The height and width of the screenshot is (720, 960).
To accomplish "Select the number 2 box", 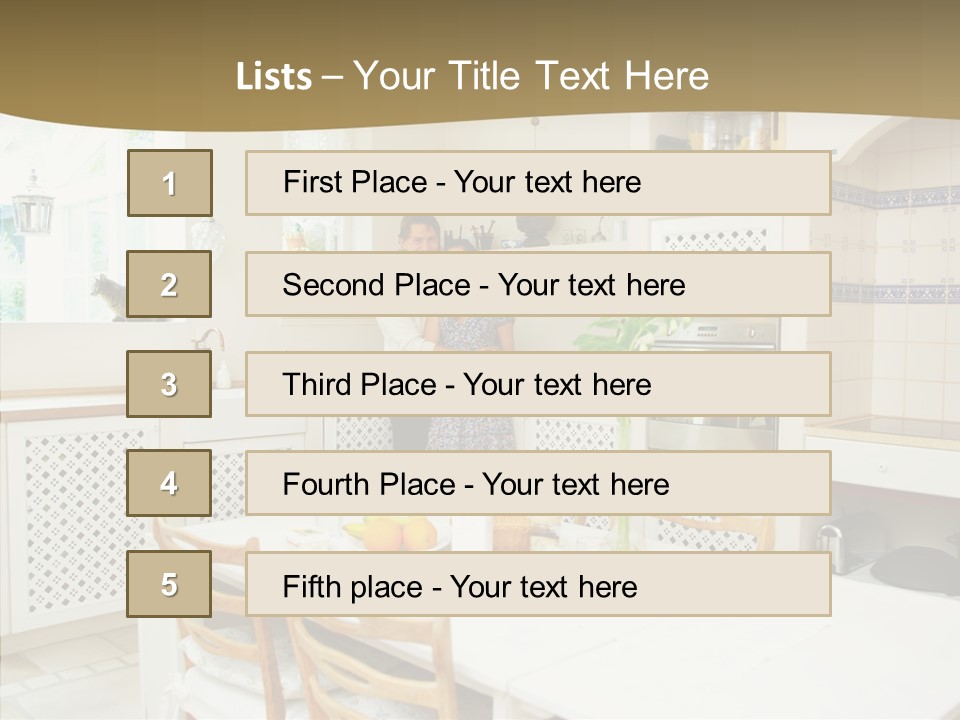I will click(169, 285).
